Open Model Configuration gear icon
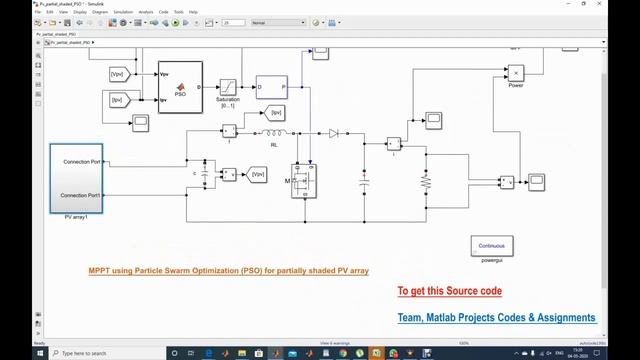640x360 pixels. pyautogui.click(x=123, y=23)
